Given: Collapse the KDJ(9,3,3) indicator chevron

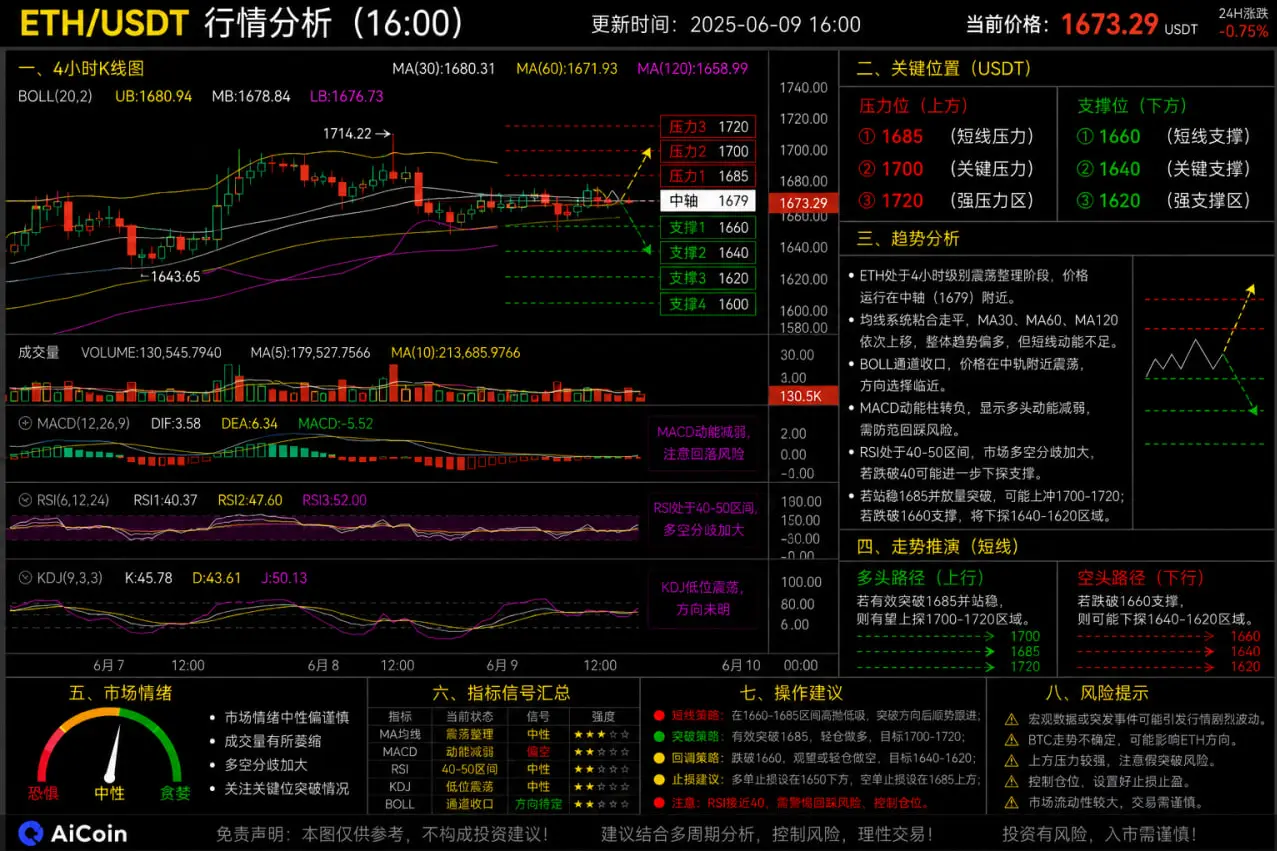Looking at the screenshot, I should (25, 577).
